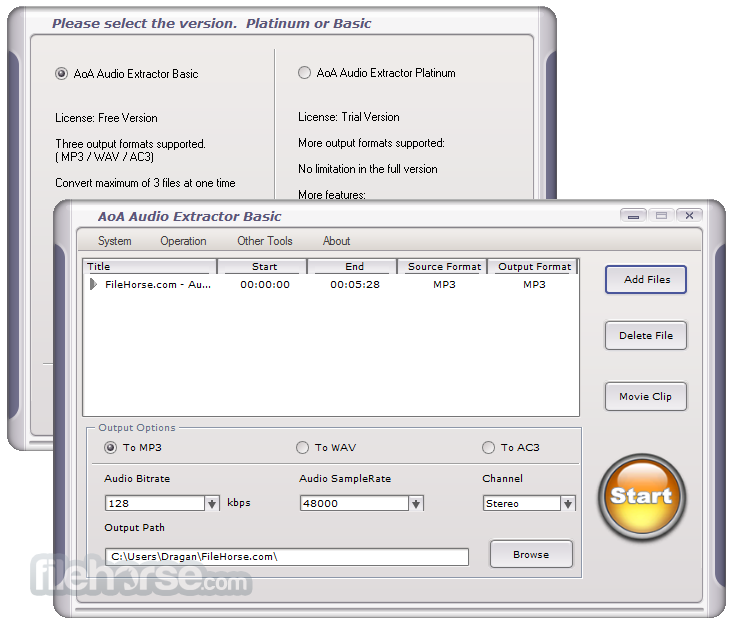The image size is (732, 626).
Task: Click the play triangle beside FileHorse.com row
Action: tap(93, 284)
